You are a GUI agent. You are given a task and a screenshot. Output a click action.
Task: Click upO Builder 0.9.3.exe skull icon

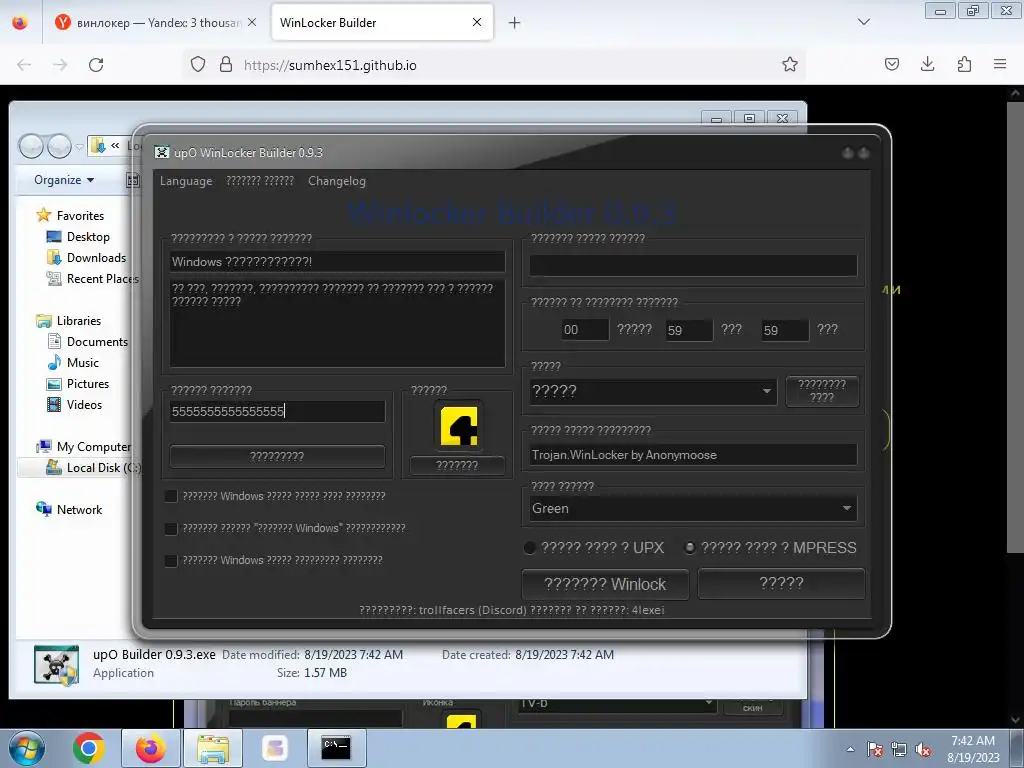click(57, 665)
